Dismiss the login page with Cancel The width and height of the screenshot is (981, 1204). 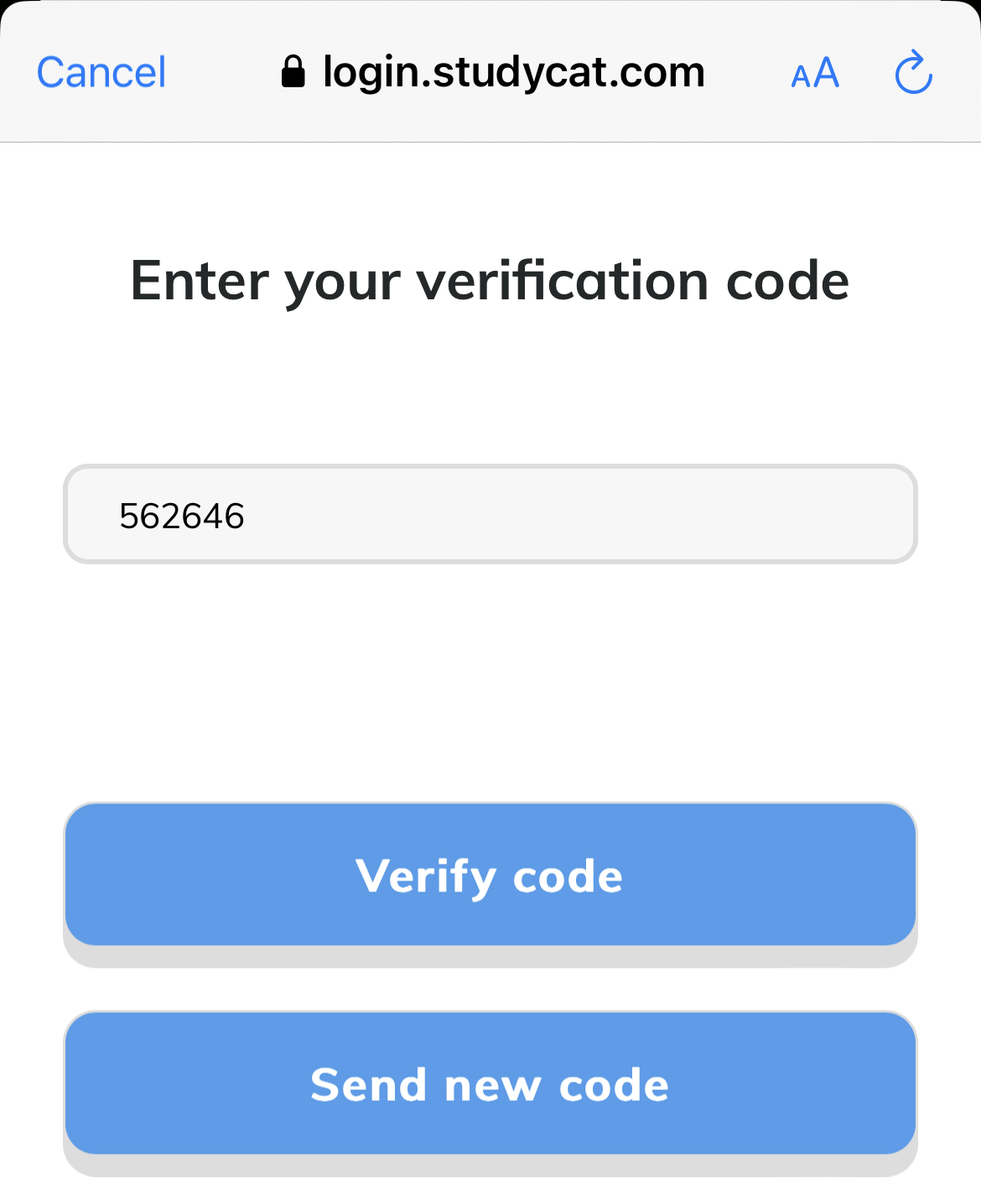(x=101, y=73)
